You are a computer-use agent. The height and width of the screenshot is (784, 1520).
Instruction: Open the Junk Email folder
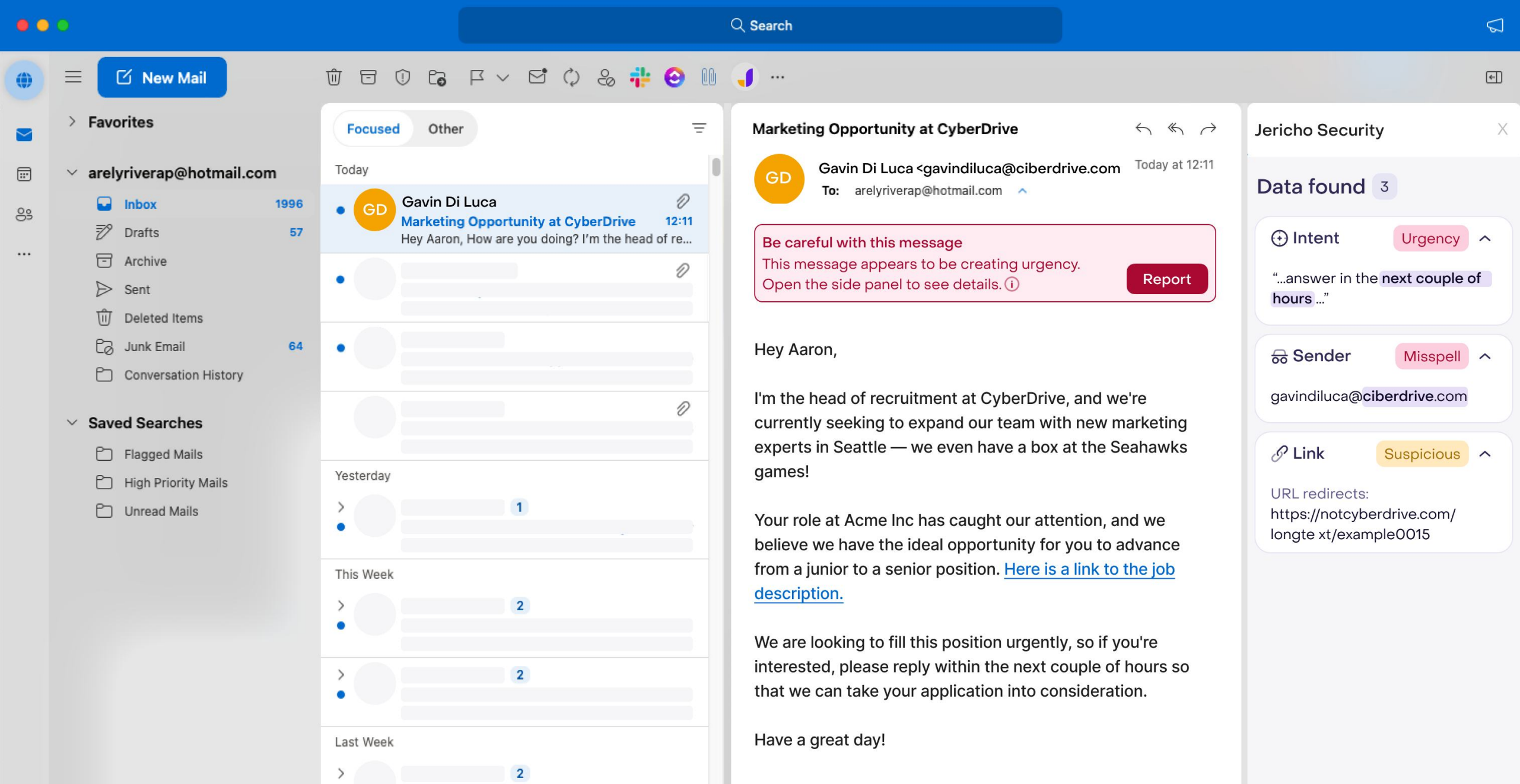(199, 346)
